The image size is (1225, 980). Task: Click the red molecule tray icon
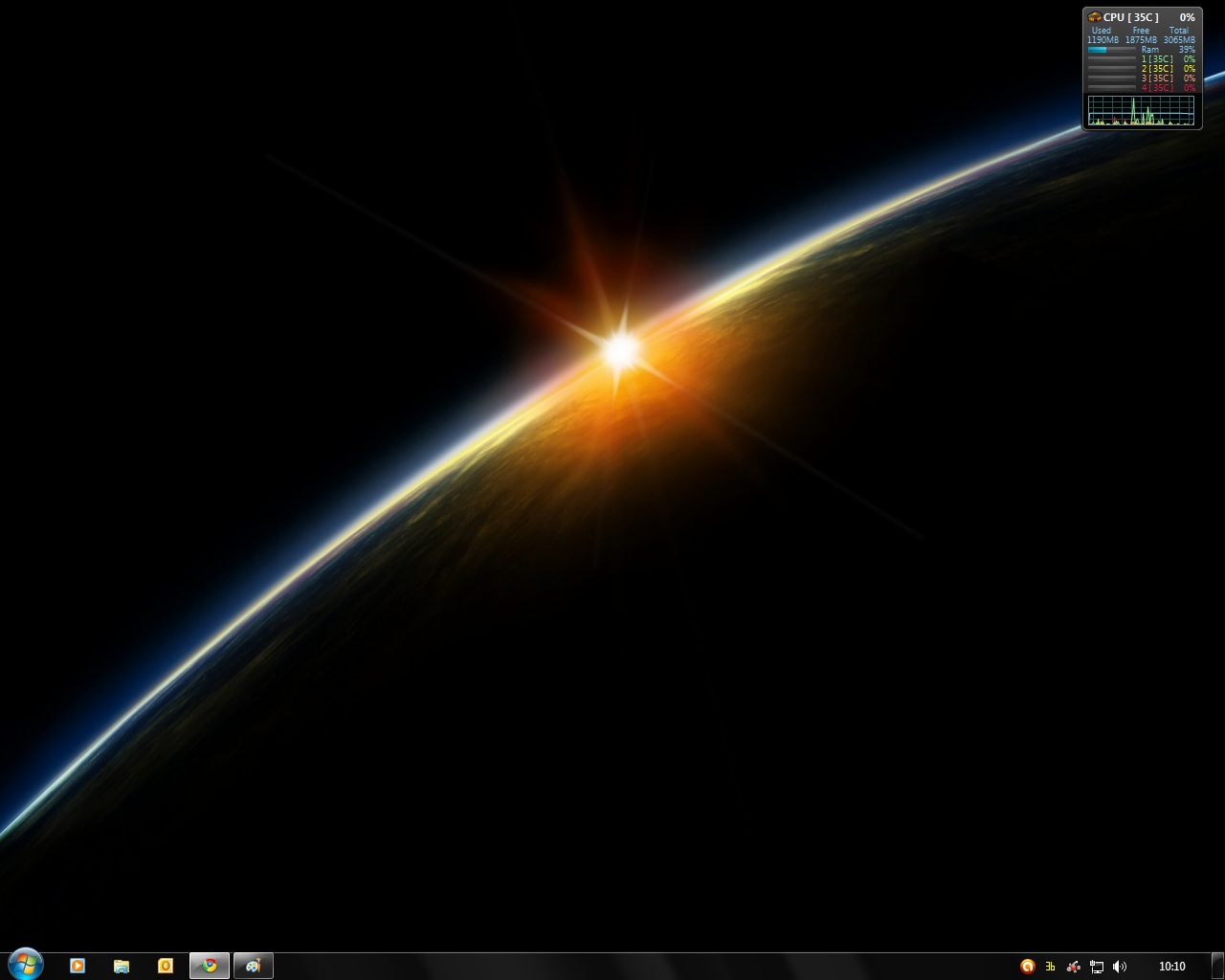(x=1074, y=967)
